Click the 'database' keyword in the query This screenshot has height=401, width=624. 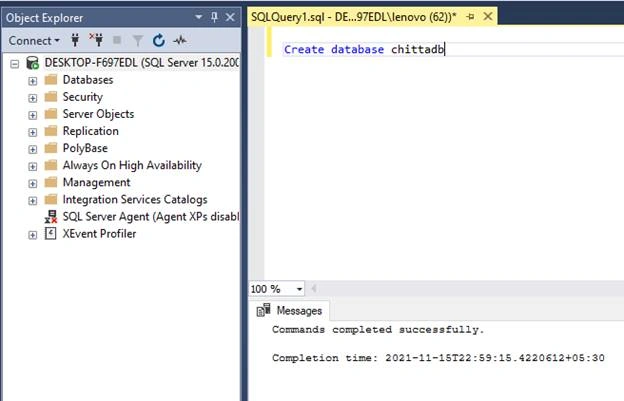(357, 49)
